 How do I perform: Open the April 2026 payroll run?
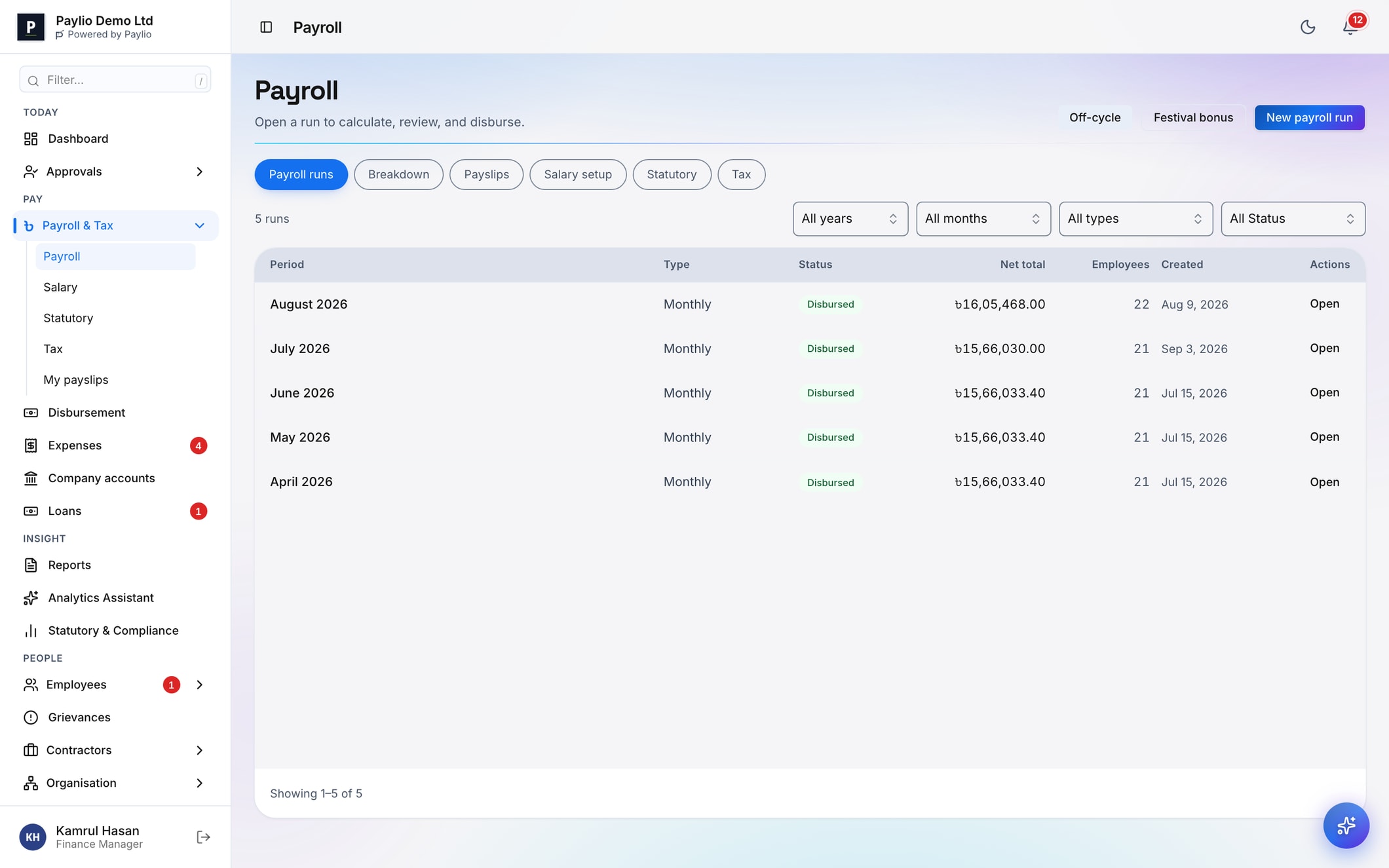tap(1324, 481)
